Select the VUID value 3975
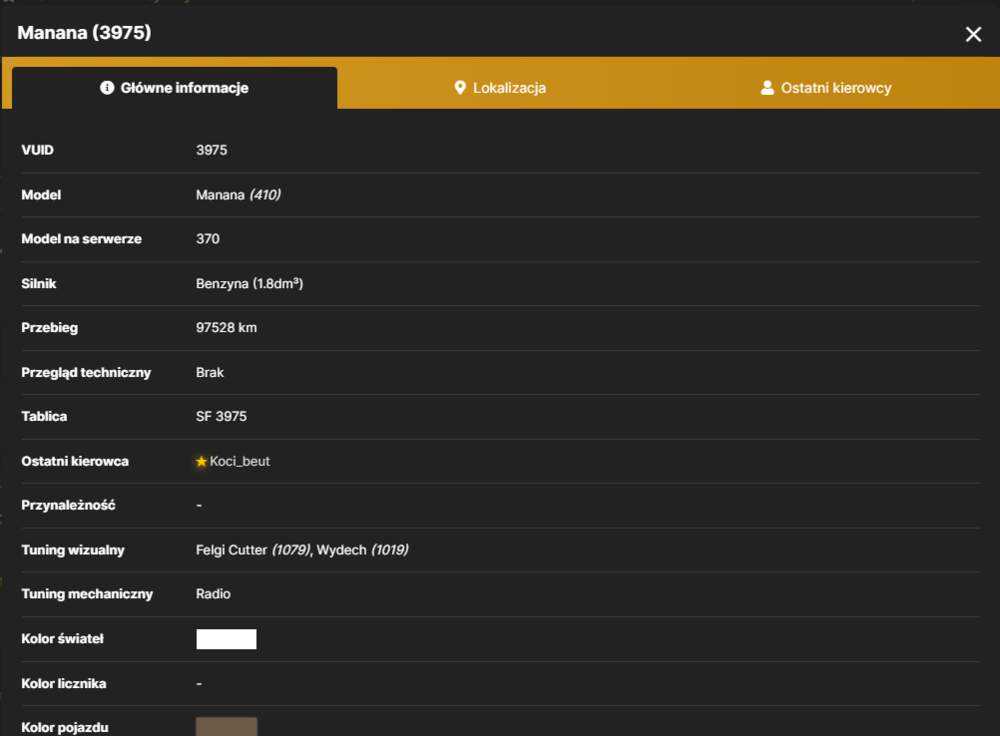The image size is (1000, 736). [212, 150]
